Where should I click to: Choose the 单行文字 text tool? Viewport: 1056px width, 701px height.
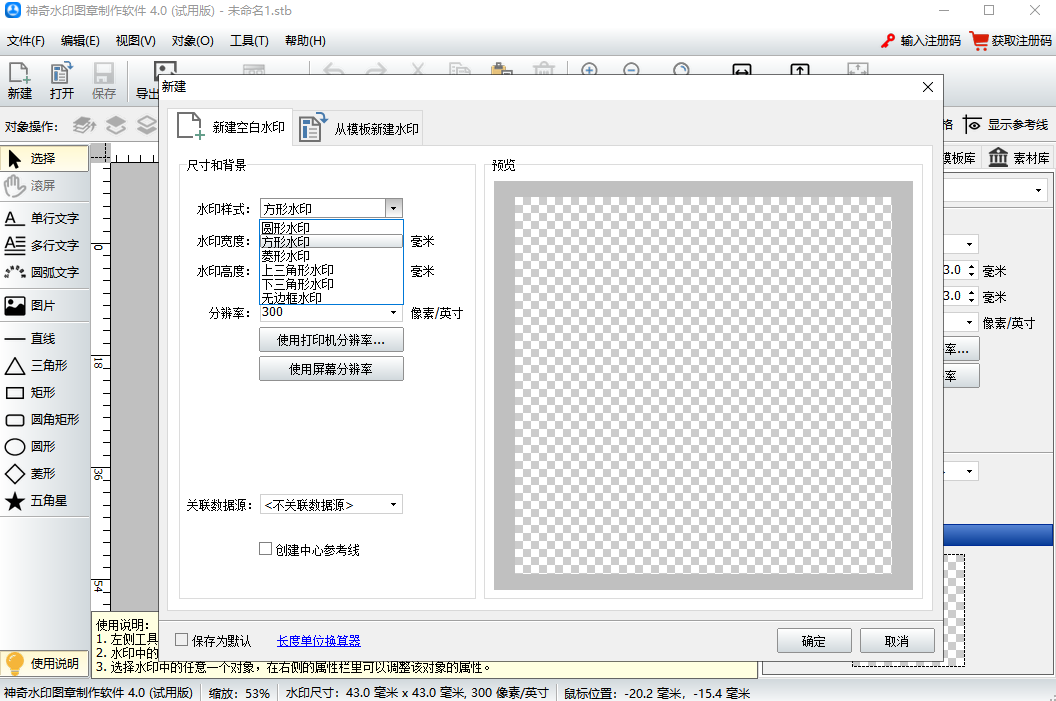pos(44,218)
